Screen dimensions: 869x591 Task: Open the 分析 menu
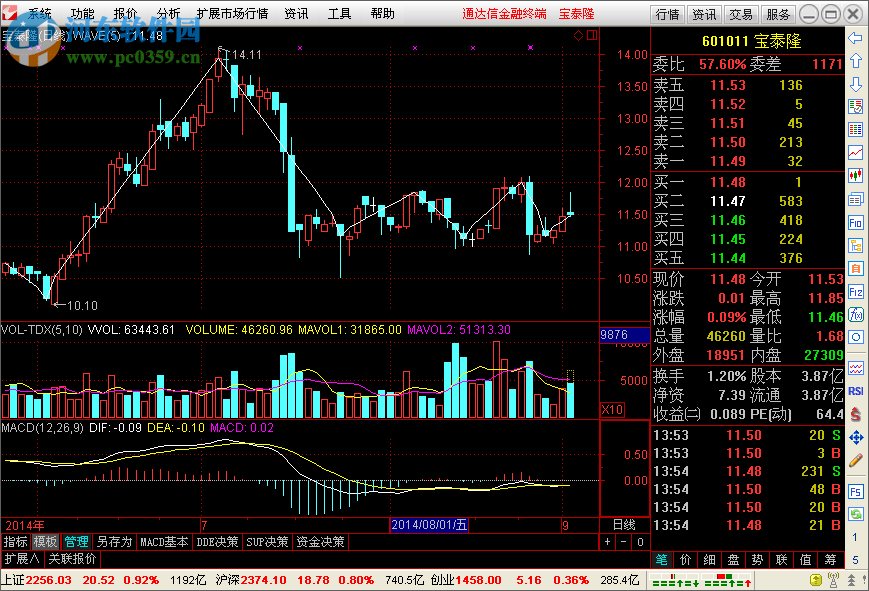[168, 13]
